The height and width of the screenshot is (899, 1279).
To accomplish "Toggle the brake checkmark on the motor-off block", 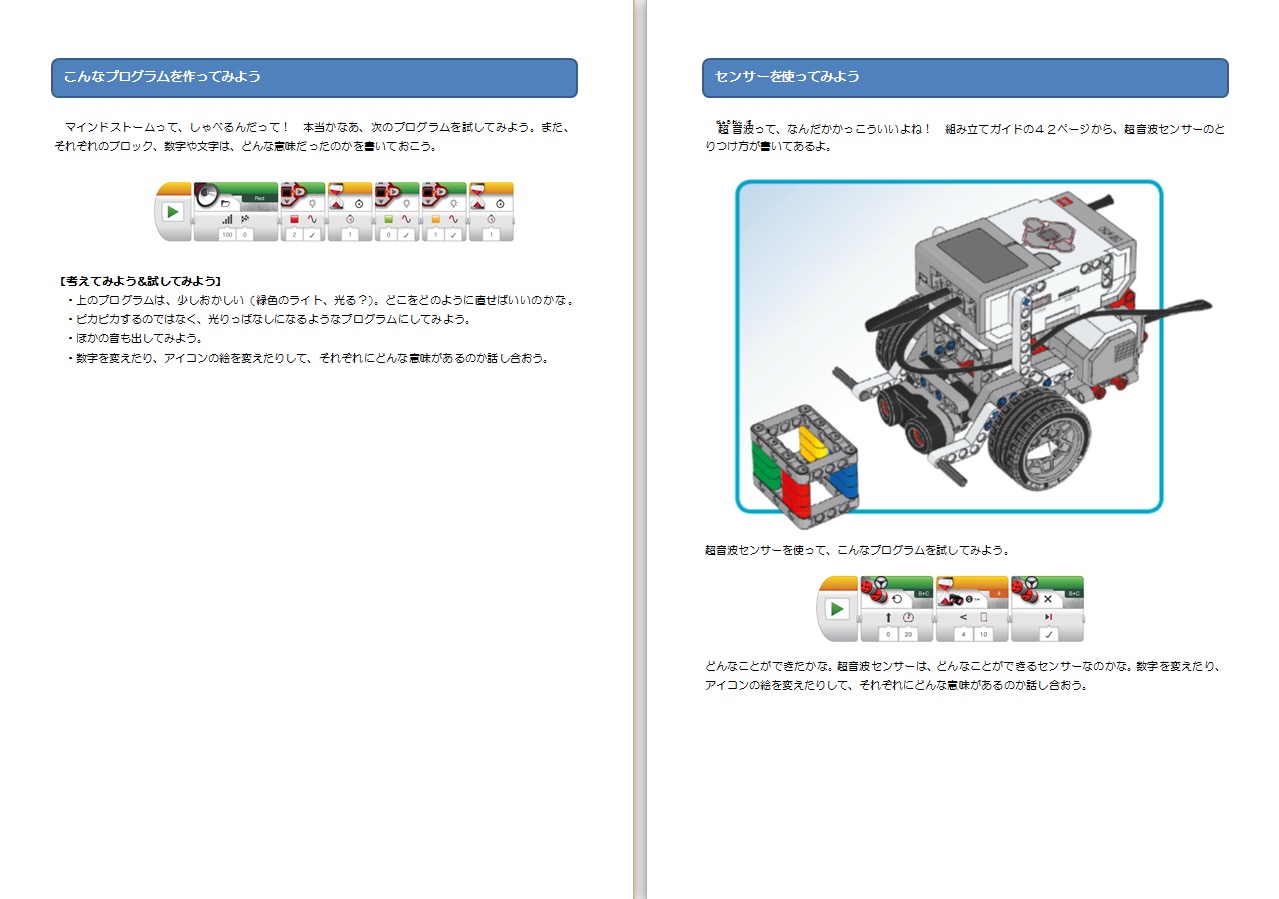I will [x=1048, y=634].
